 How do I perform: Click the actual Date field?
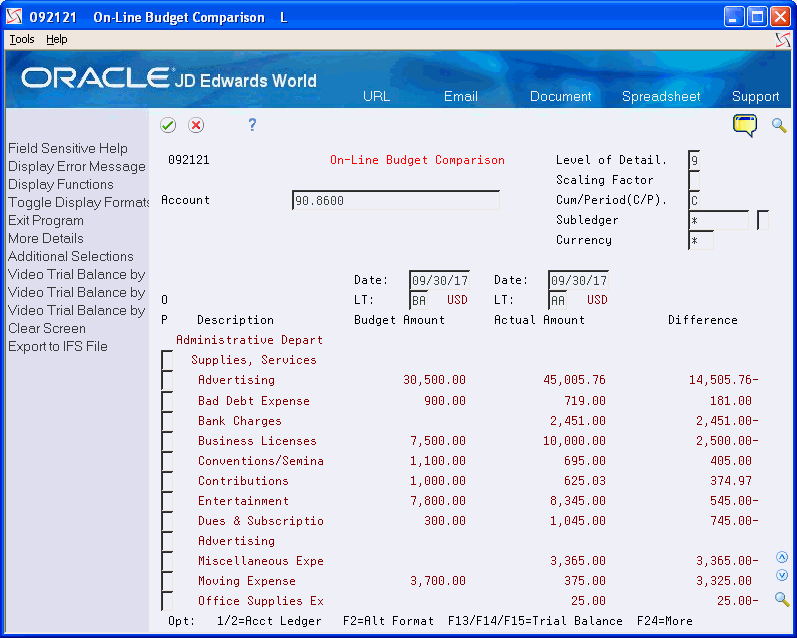pos(579,280)
